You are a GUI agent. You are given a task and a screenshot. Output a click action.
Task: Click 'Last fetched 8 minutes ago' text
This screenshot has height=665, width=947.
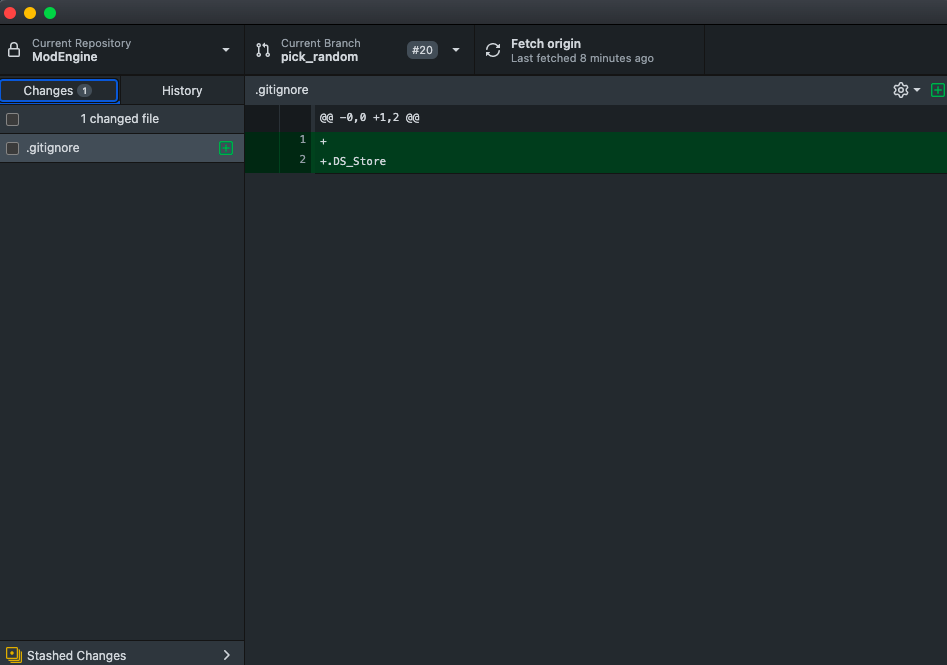click(582, 58)
